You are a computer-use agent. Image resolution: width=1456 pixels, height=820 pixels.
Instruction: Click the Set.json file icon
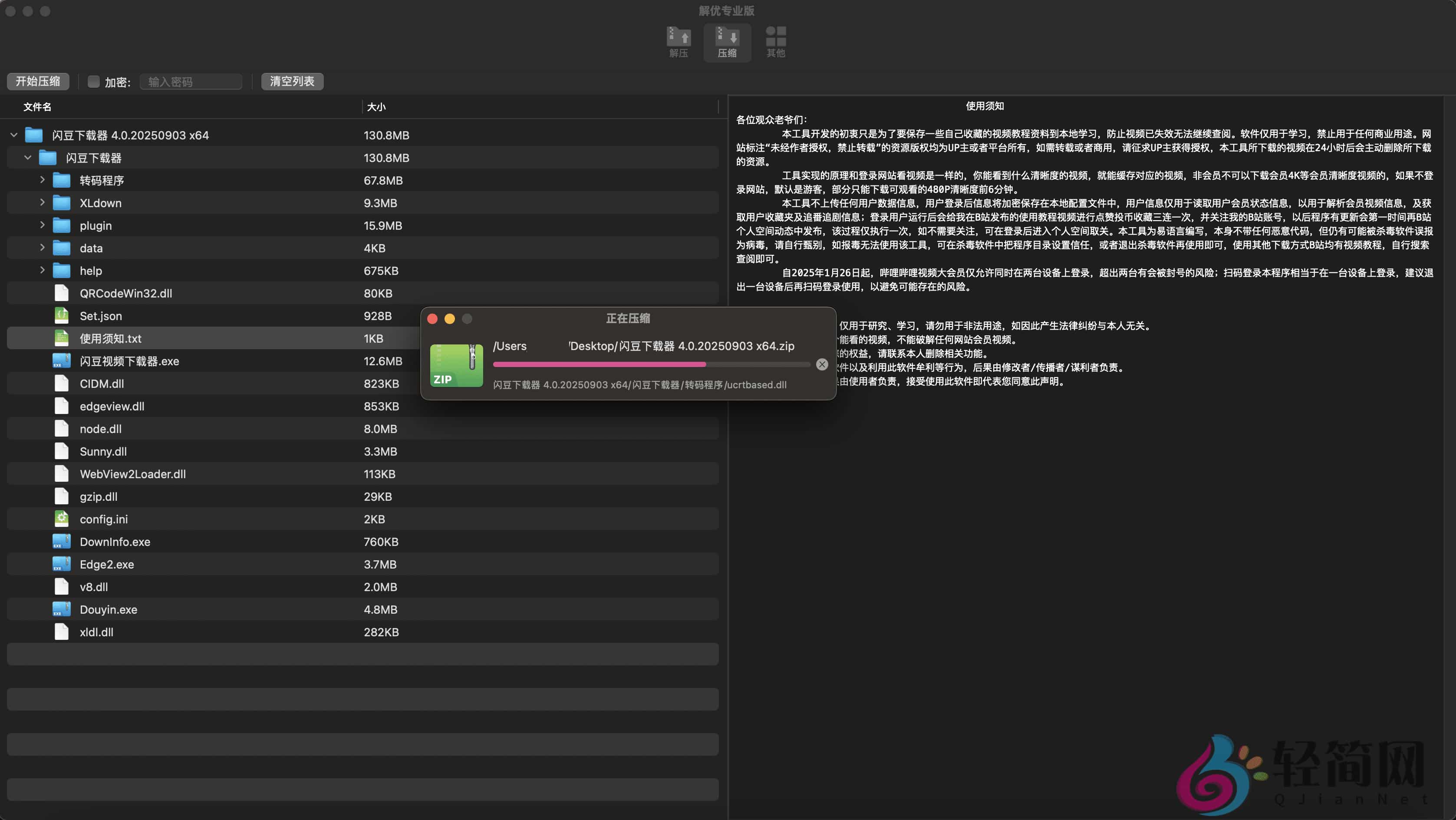point(61,316)
